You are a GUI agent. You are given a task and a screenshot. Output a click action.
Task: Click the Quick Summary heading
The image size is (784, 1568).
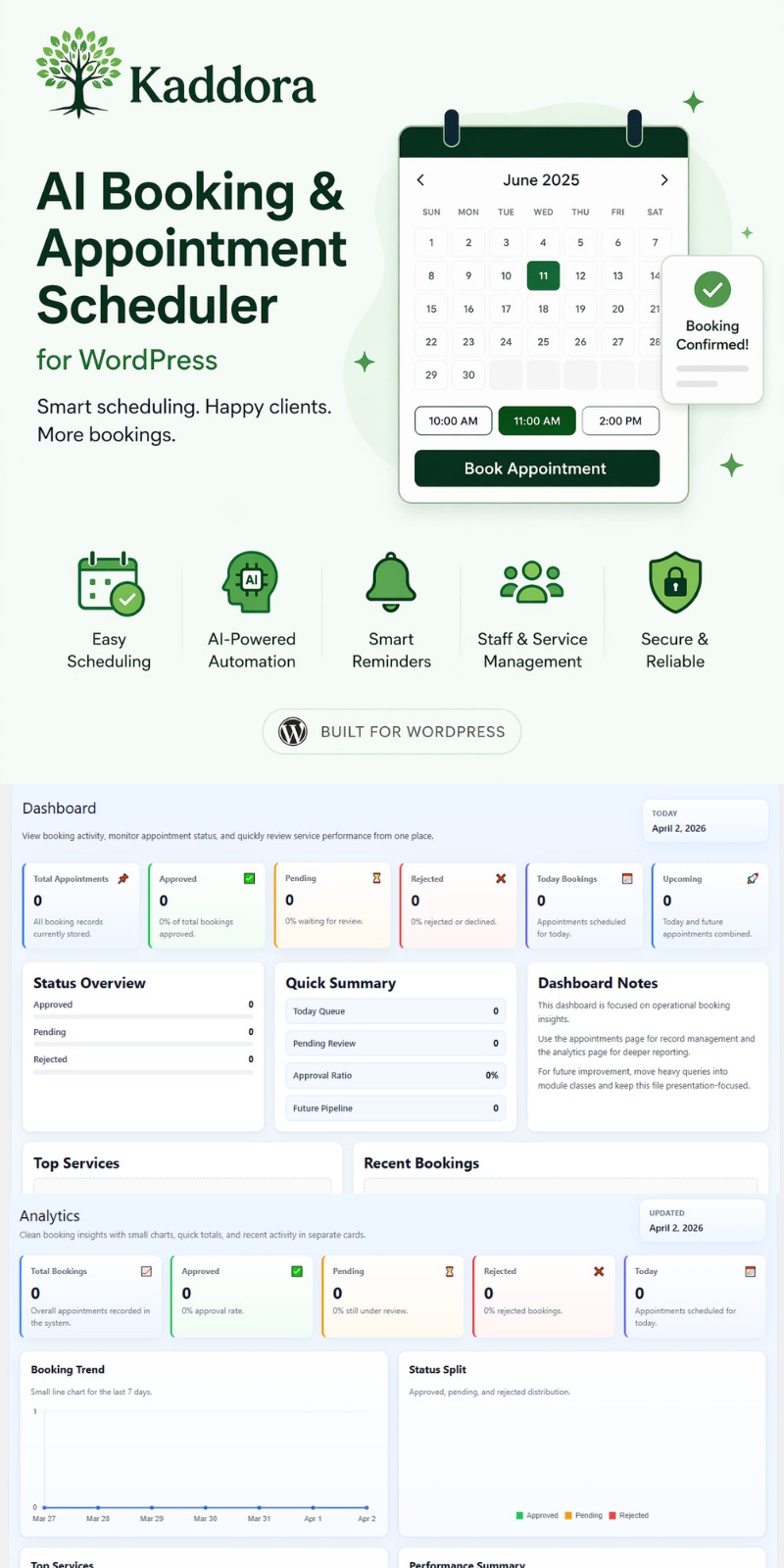click(x=341, y=983)
